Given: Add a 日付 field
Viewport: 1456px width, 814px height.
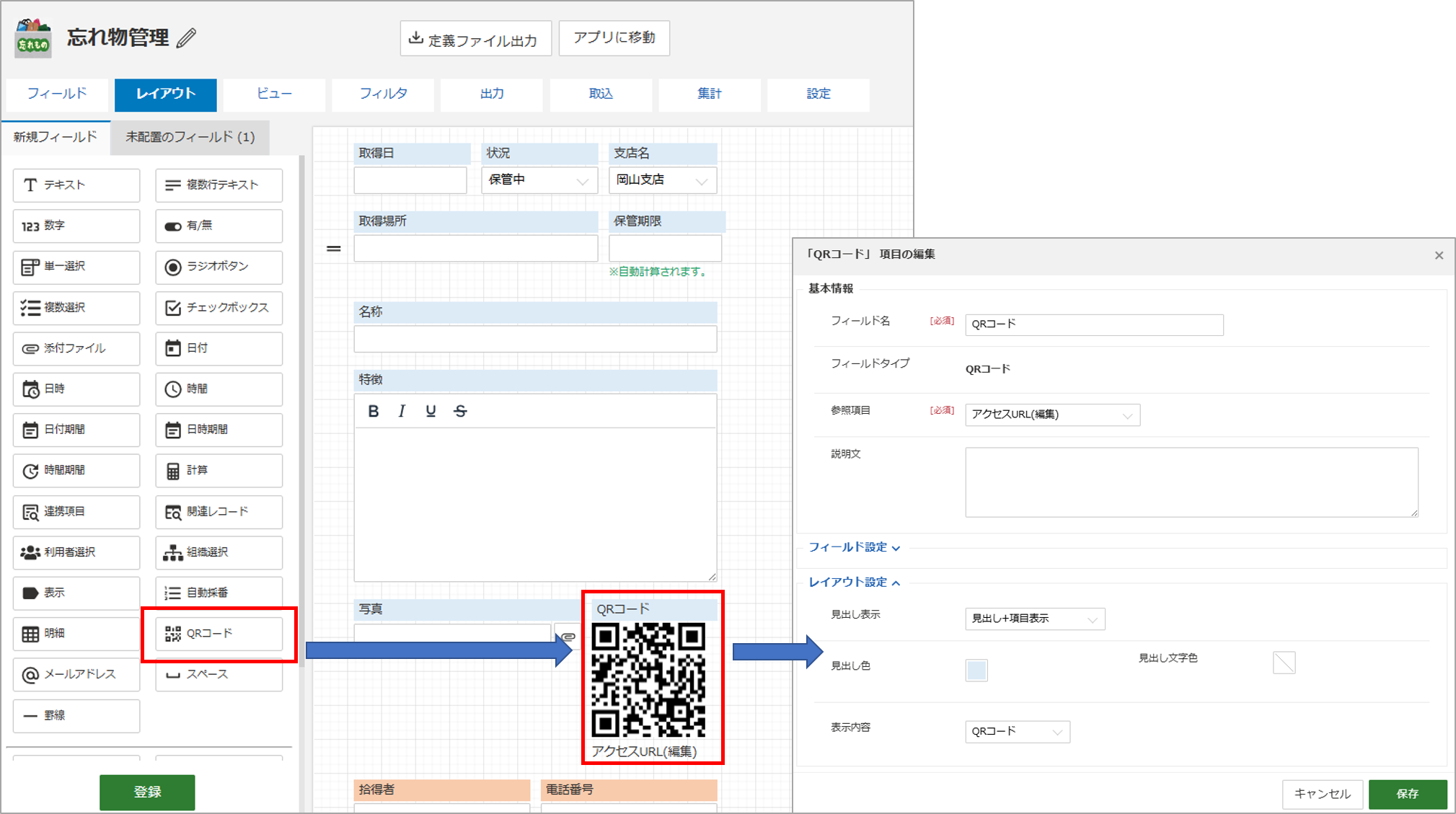Looking at the screenshot, I should 219,348.
